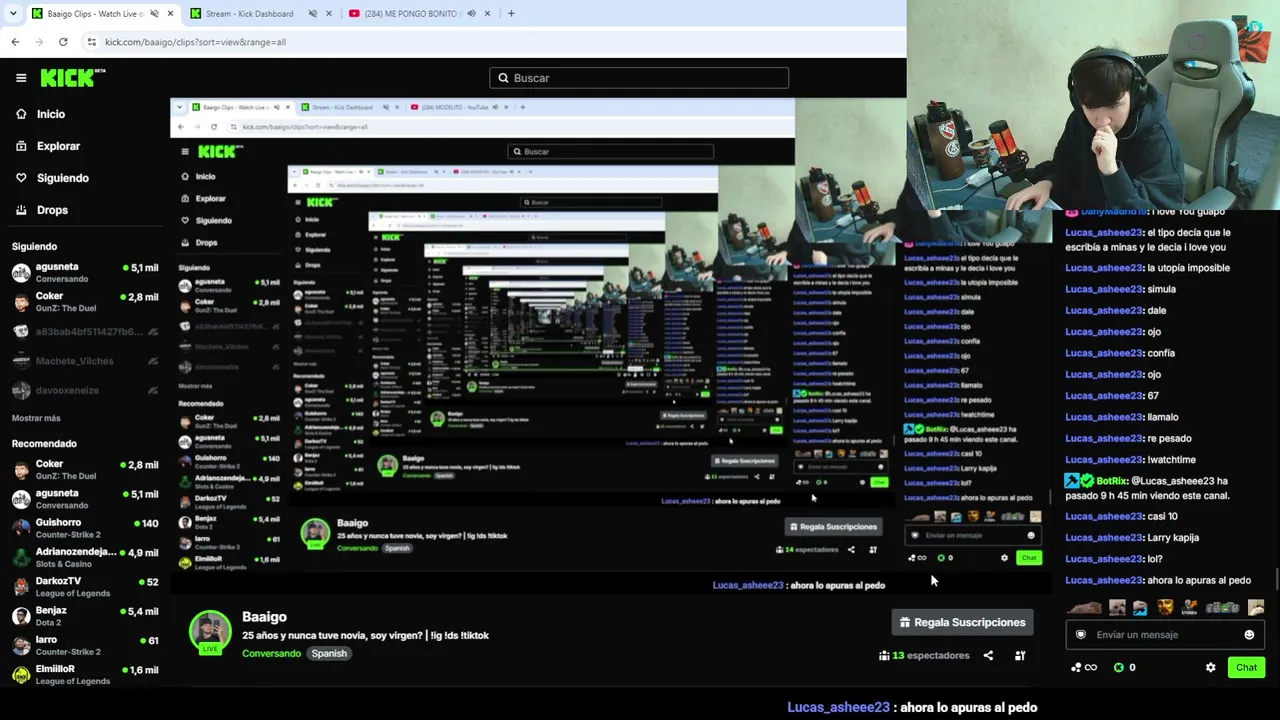Click the chat panel scrollbar

point(1276,578)
